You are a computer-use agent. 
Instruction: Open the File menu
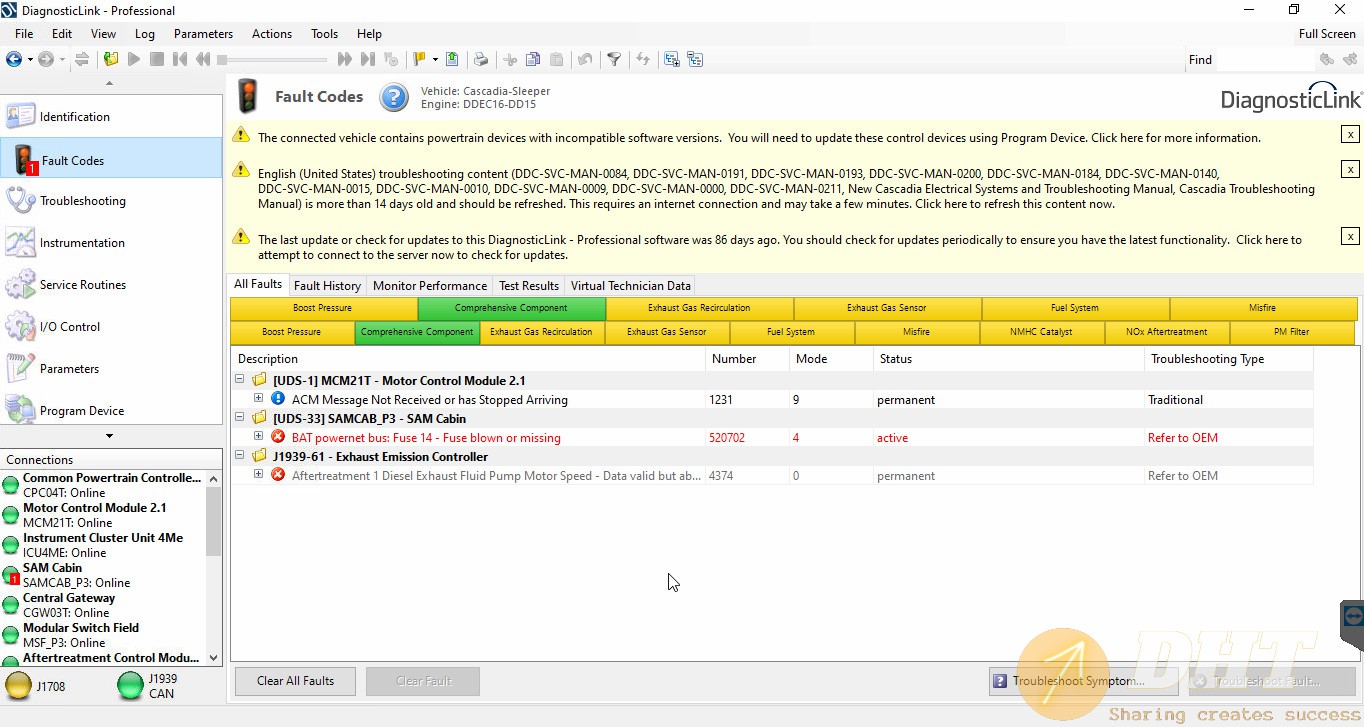pyautogui.click(x=24, y=33)
